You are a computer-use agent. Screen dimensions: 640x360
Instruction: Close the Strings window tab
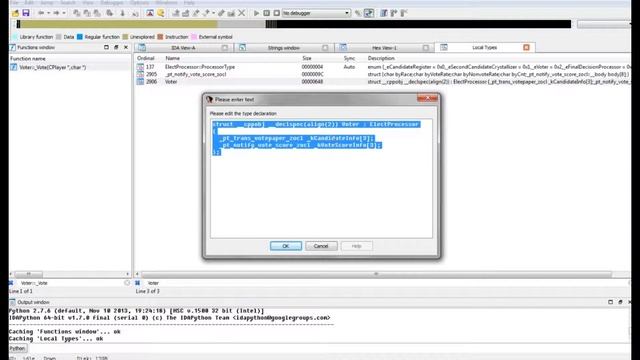coord(325,48)
